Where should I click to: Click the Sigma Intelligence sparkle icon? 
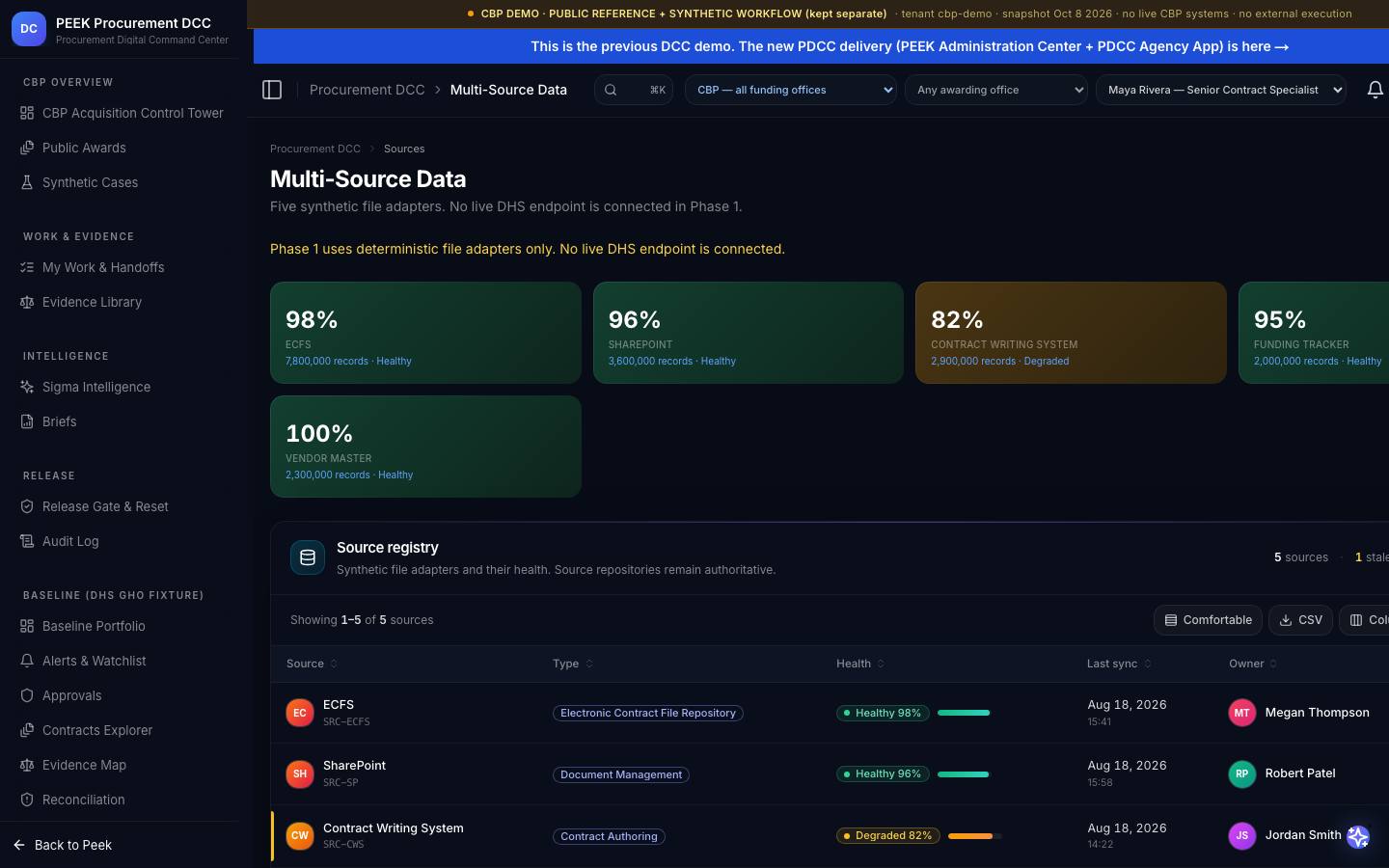point(27,387)
